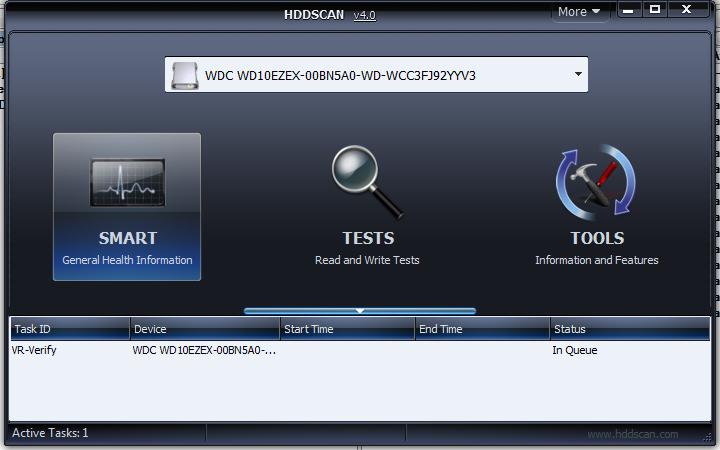Screen dimensions: 720x450
Task: Maximize the HDDScan window
Action: 655,10
